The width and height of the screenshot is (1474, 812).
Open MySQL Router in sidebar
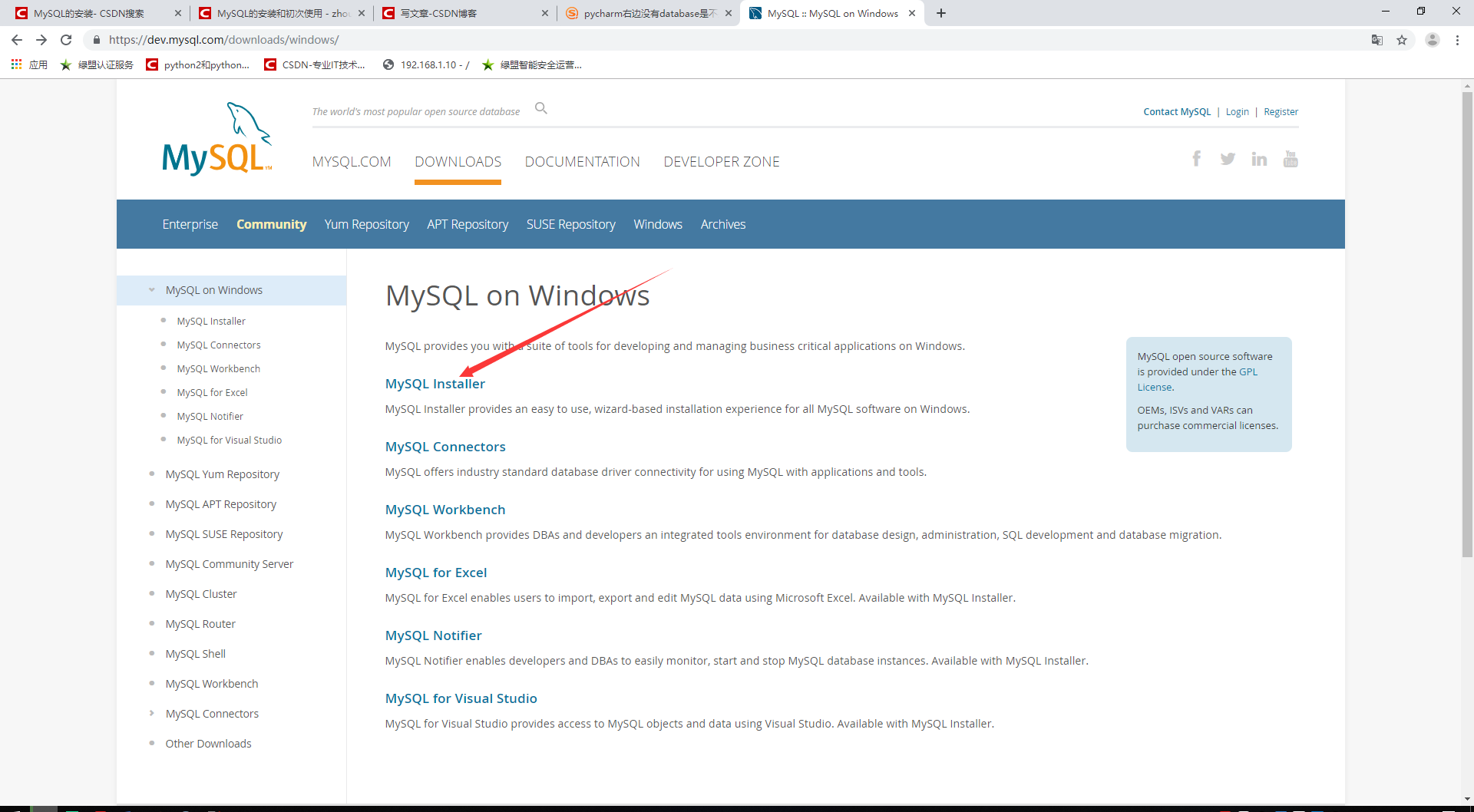click(x=200, y=624)
